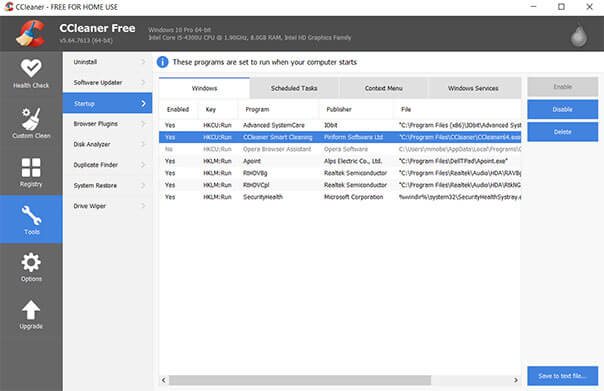Click the Opera Software publisher cell

click(x=346, y=149)
